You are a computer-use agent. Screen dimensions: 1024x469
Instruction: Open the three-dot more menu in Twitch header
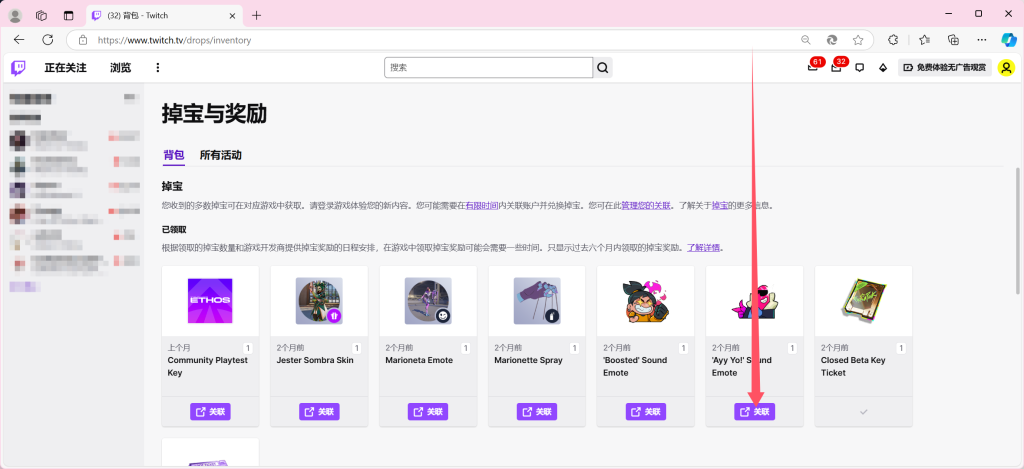tap(157, 67)
